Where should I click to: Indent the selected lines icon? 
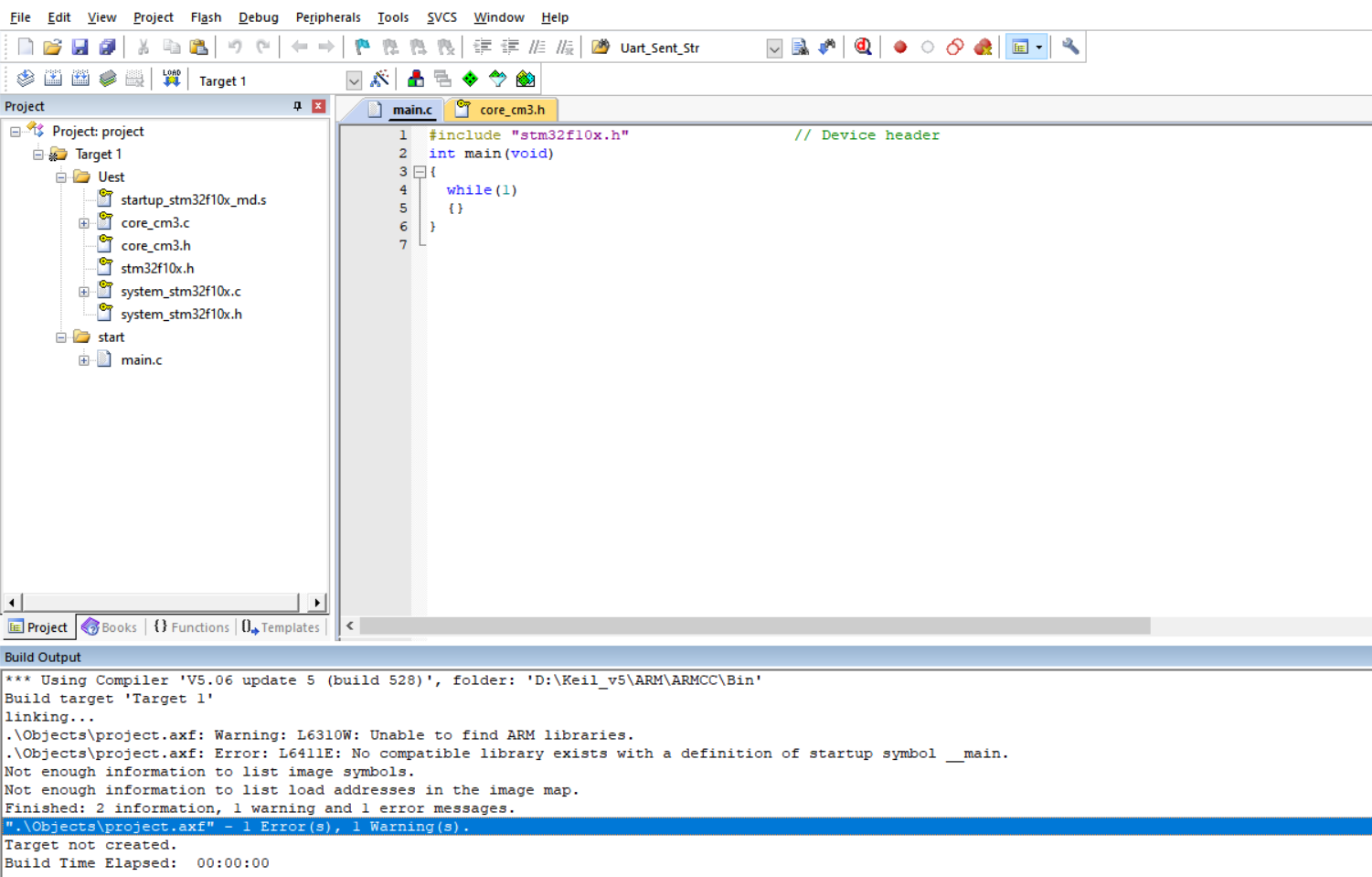coord(483,47)
